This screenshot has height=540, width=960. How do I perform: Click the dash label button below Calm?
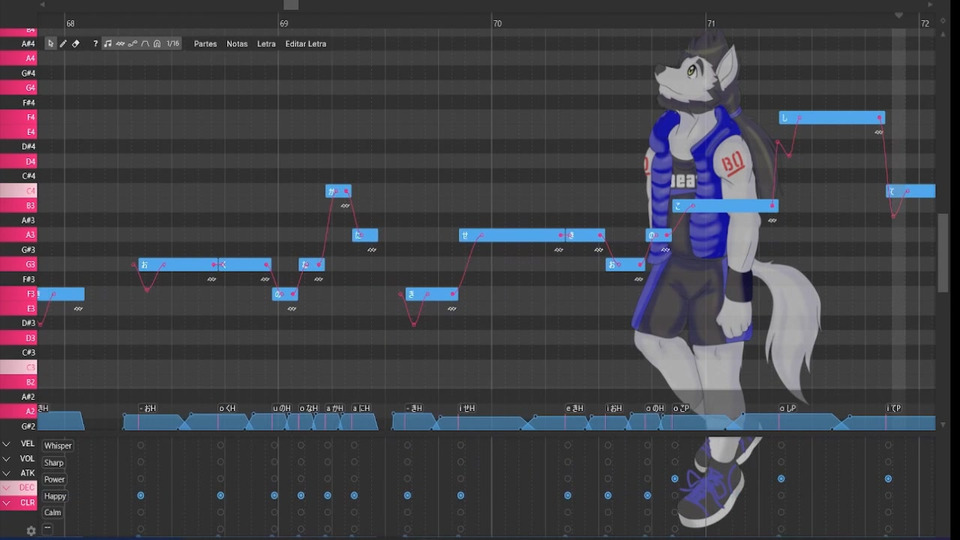tap(47, 528)
